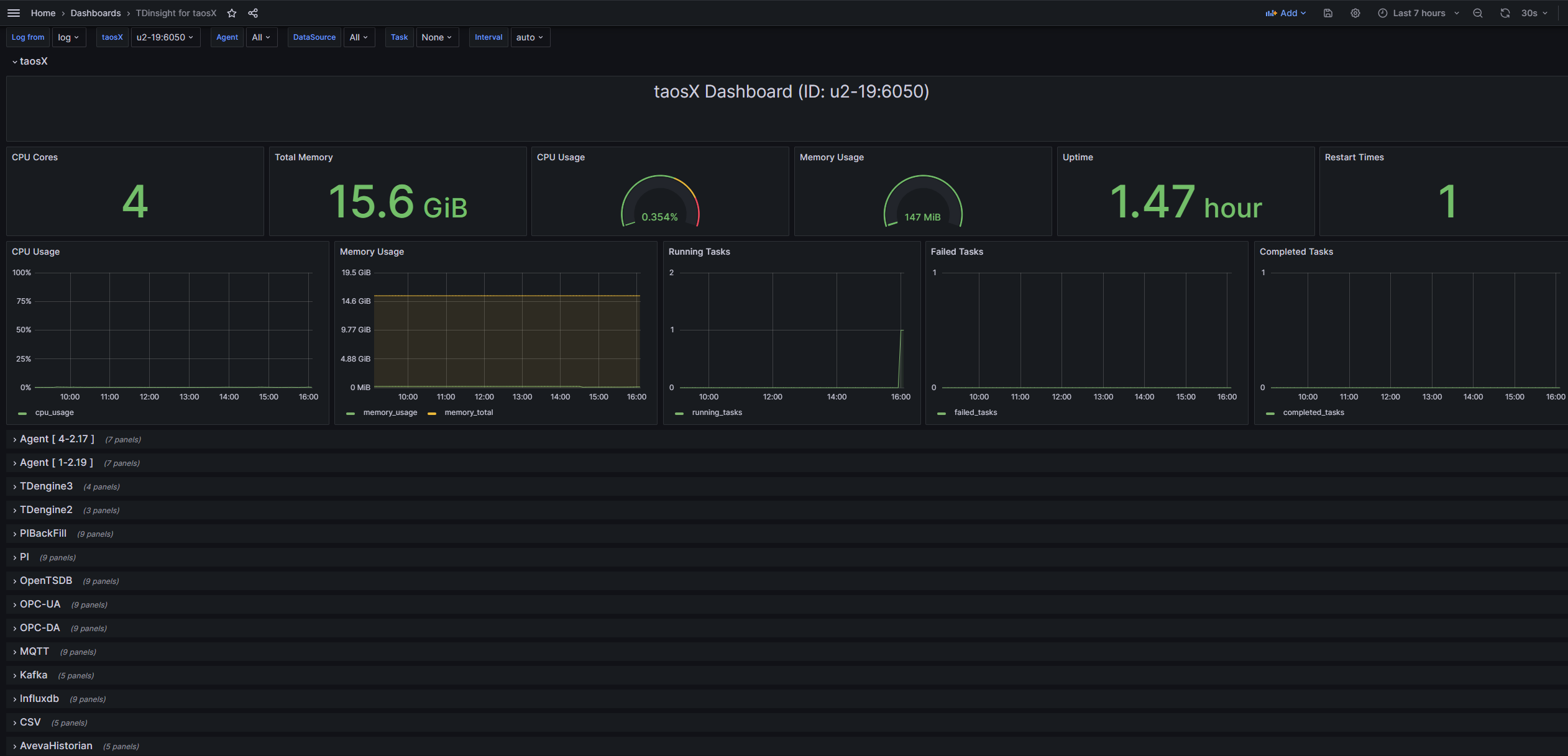1568x756 pixels.
Task: Click the save dashboard icon
Action: pyautogui.click(x=1328, y=13)
